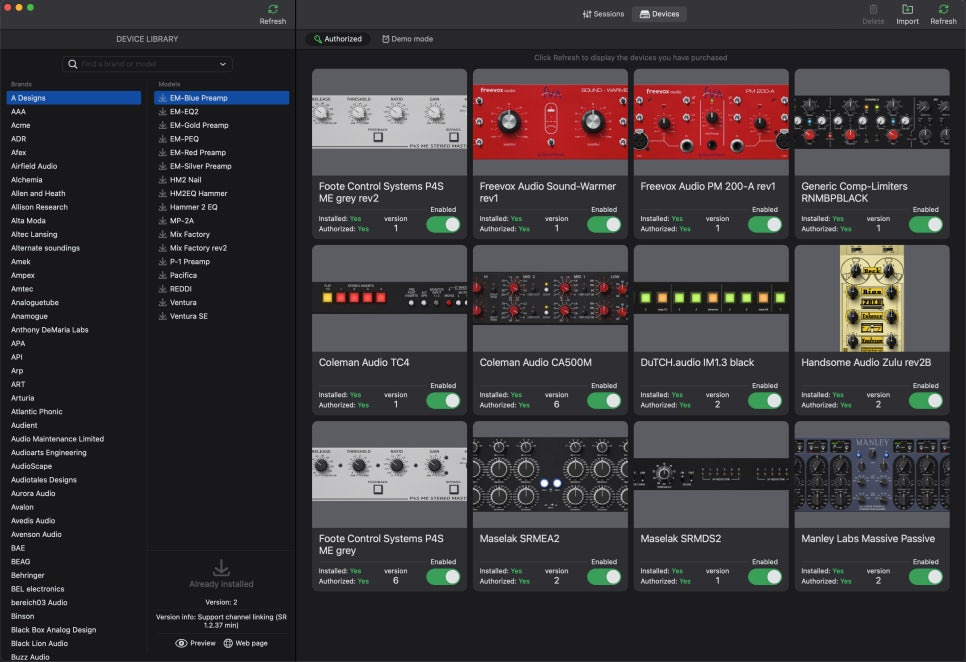Toggle Handsome Audio Zulu rev2B switch
Image resolution: width=966 pixels, height=662 pixels.
coord(925,401)
